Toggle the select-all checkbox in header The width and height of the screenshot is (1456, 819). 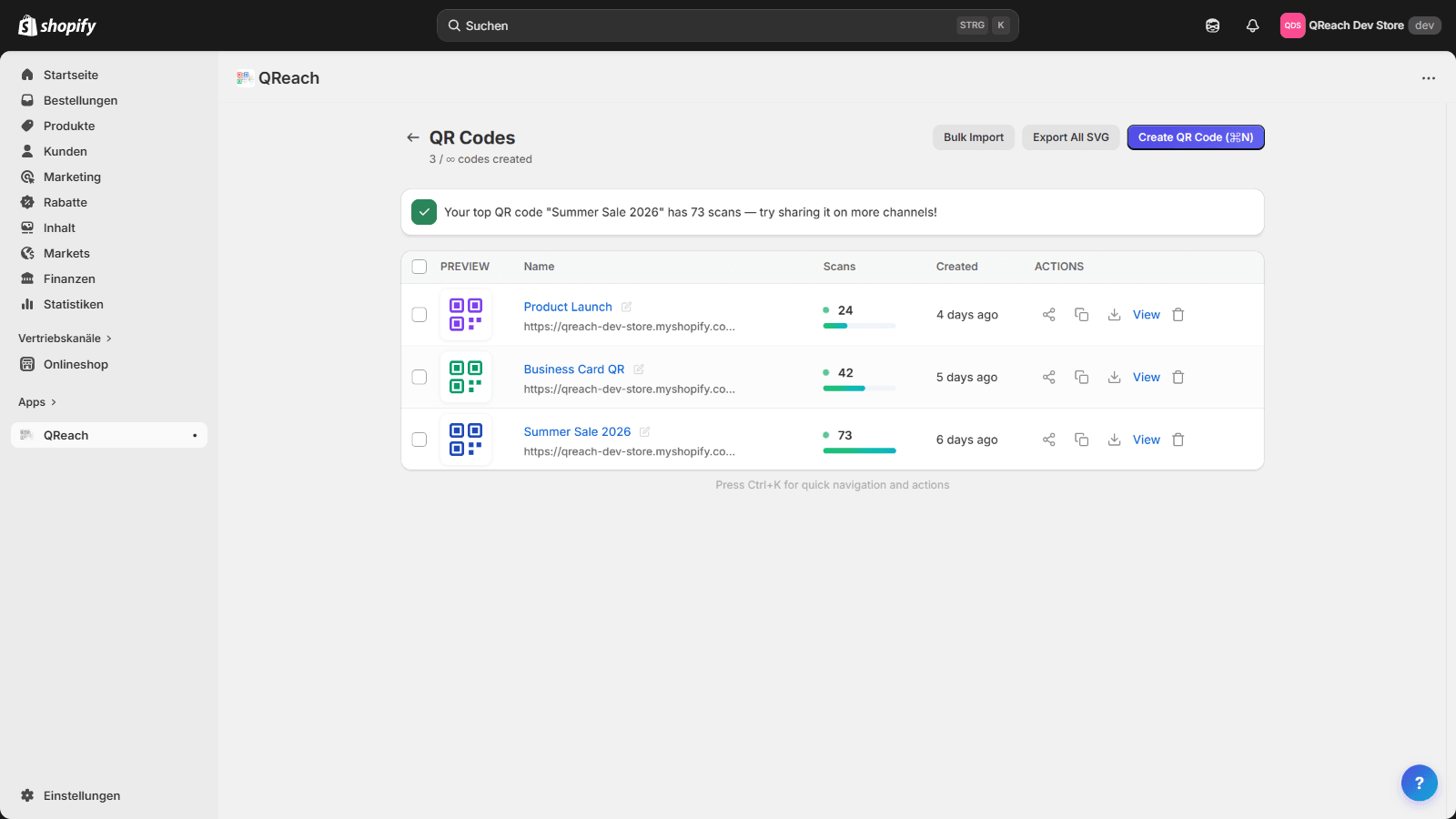pyautogui.click(x=420, y=267)
